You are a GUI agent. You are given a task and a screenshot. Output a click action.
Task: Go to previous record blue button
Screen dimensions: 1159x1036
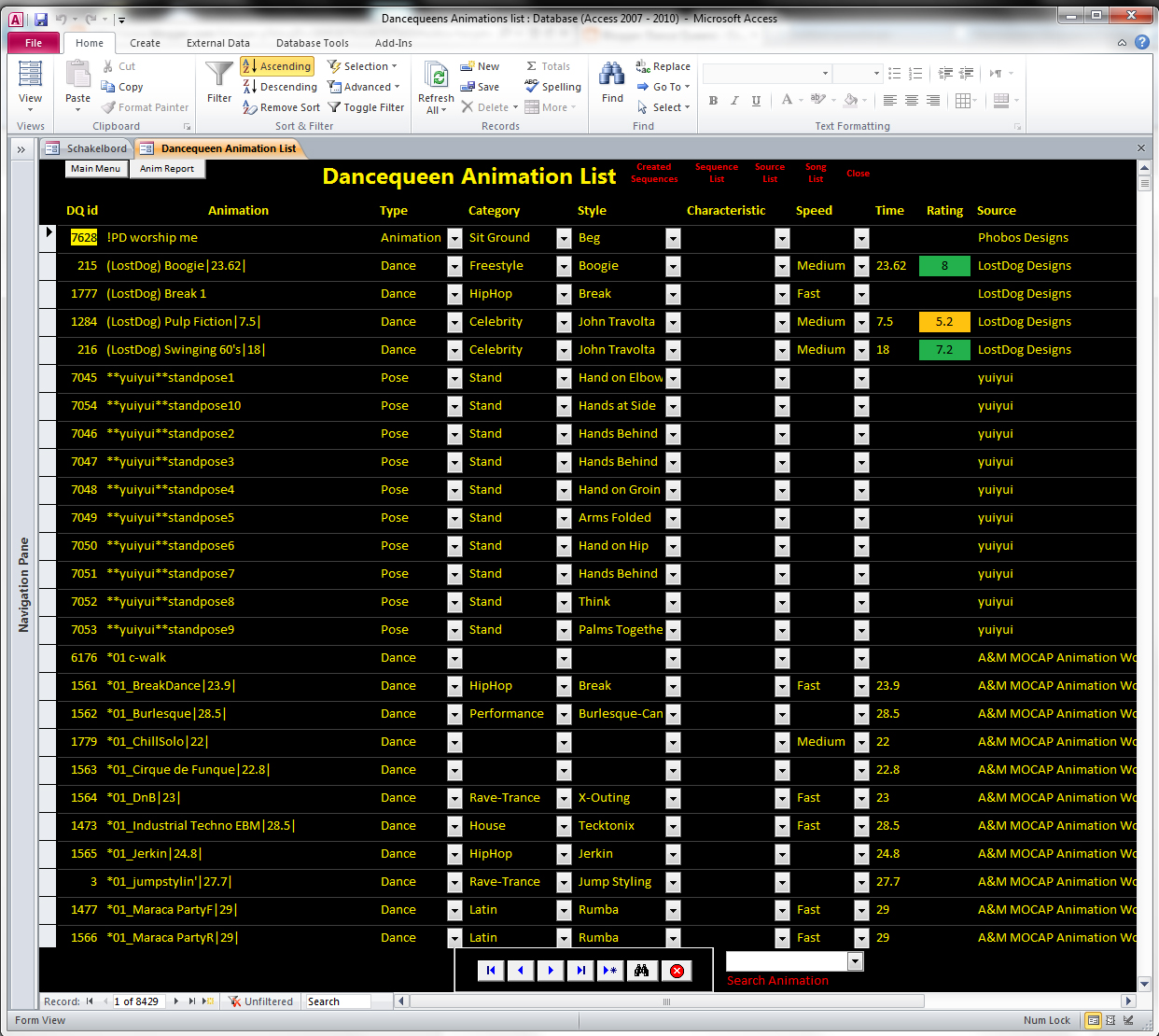click(x=521, y=971)
